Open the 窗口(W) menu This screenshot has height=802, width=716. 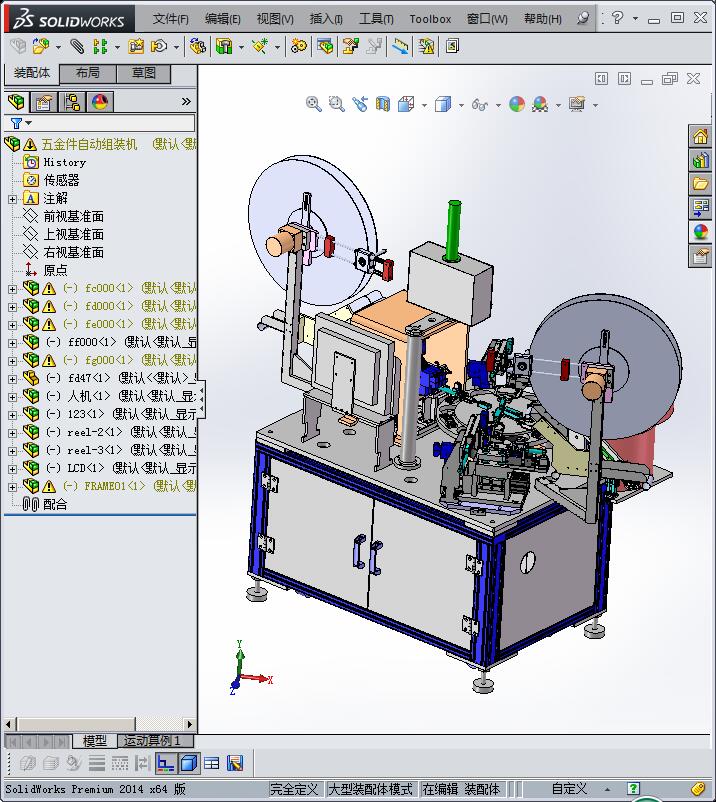pyautogui.click(x=487, y=19)
